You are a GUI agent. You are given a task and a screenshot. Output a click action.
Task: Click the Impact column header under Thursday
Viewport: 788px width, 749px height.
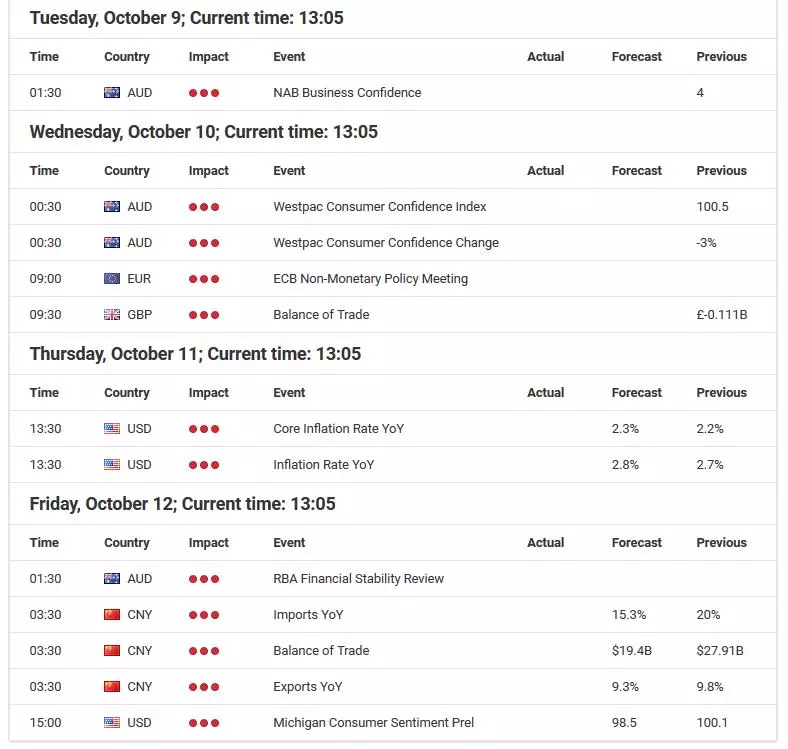tap(208, 393)
